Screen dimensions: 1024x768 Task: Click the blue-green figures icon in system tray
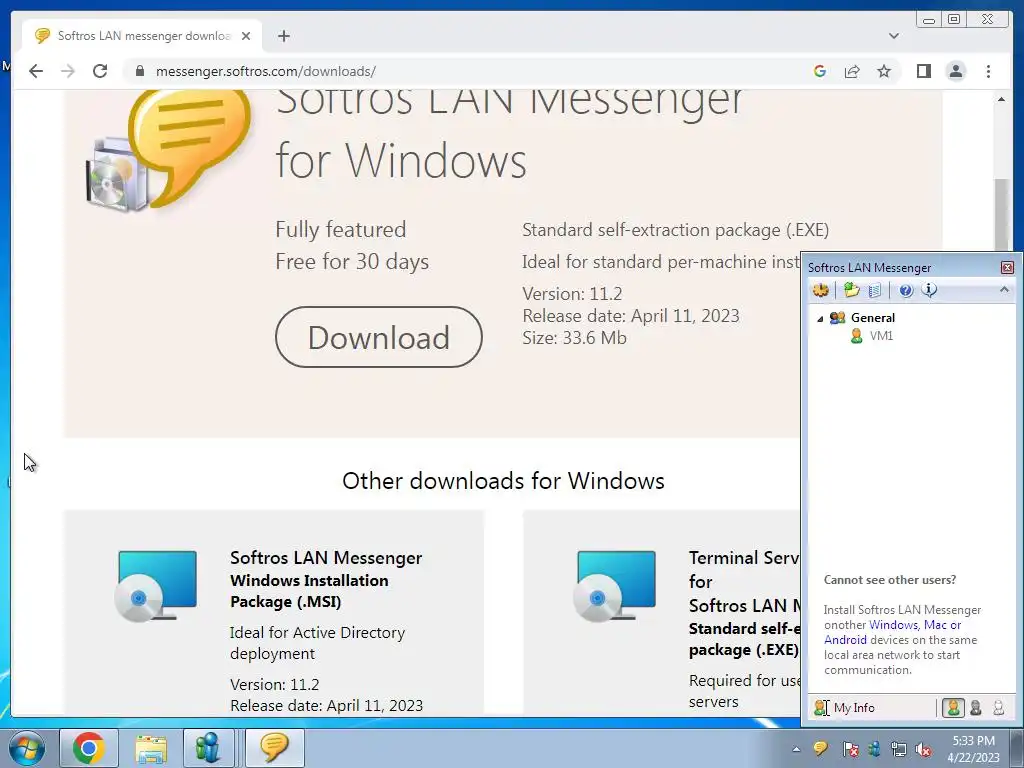pos(874,749)
